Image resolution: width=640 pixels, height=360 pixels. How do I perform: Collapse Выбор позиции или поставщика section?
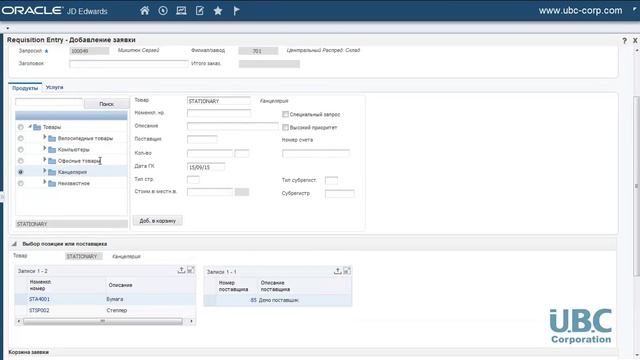[x=14, y=244]
